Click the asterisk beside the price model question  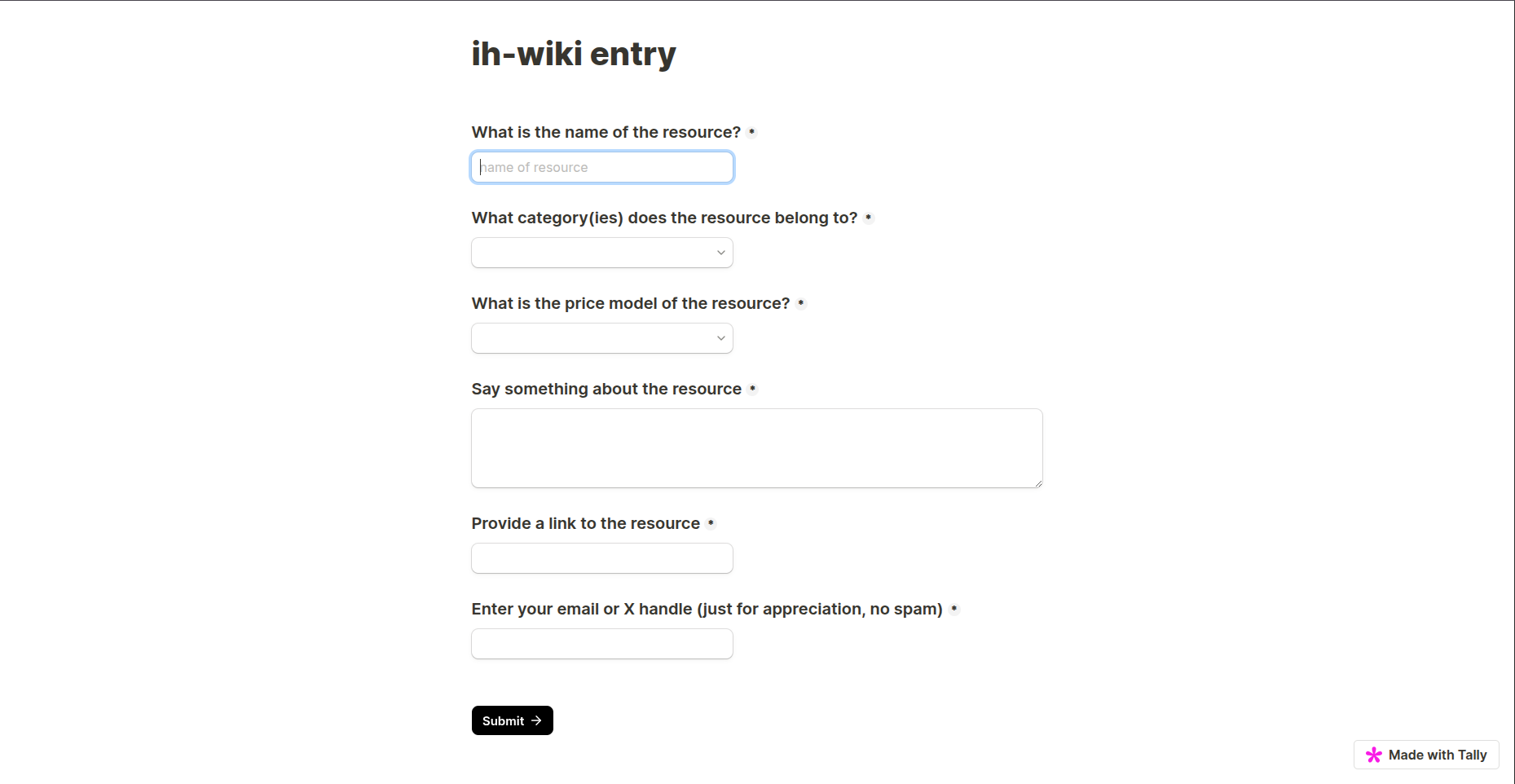click(x=802, y=303)
